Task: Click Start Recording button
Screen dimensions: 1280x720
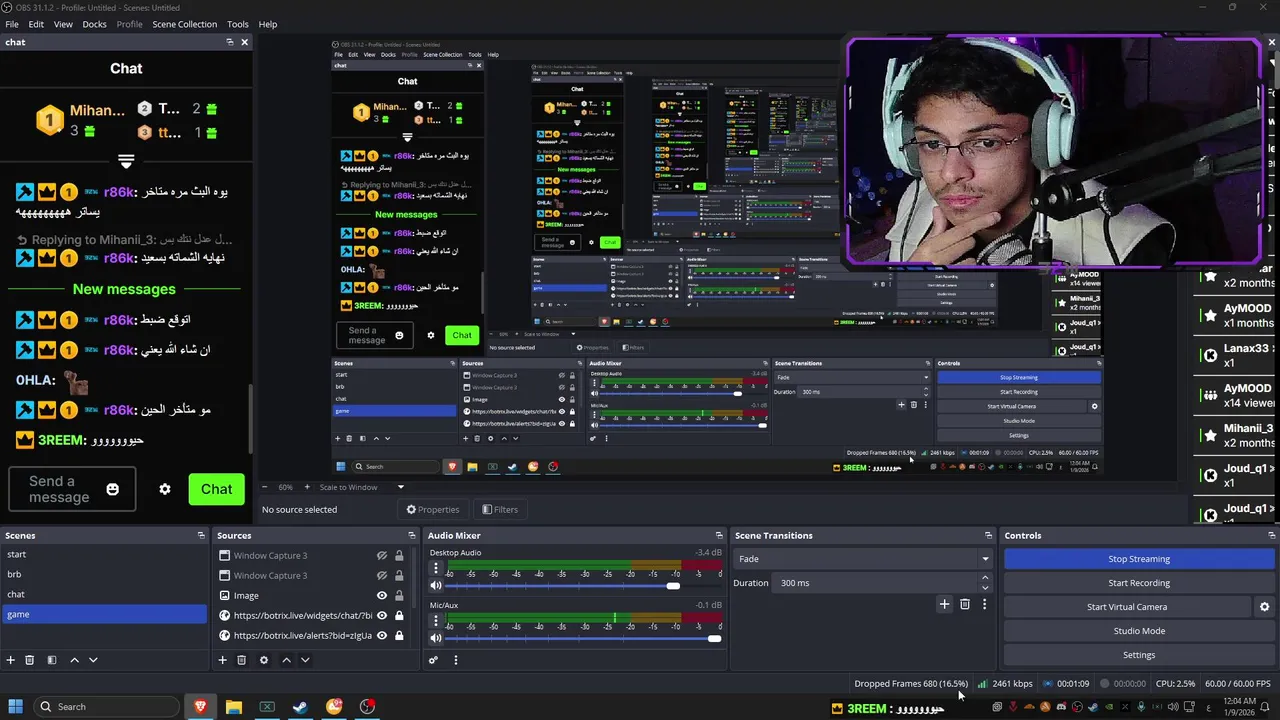Action: (x=1139, y=583)
